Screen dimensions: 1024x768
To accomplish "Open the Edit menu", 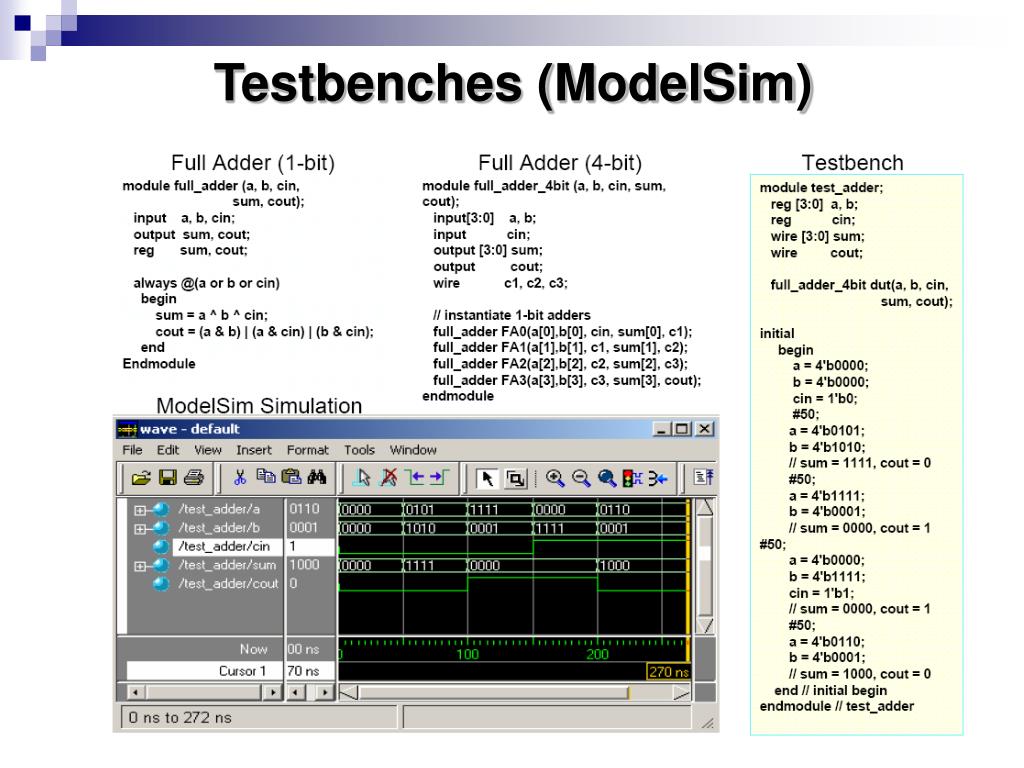I will point(168,450).
